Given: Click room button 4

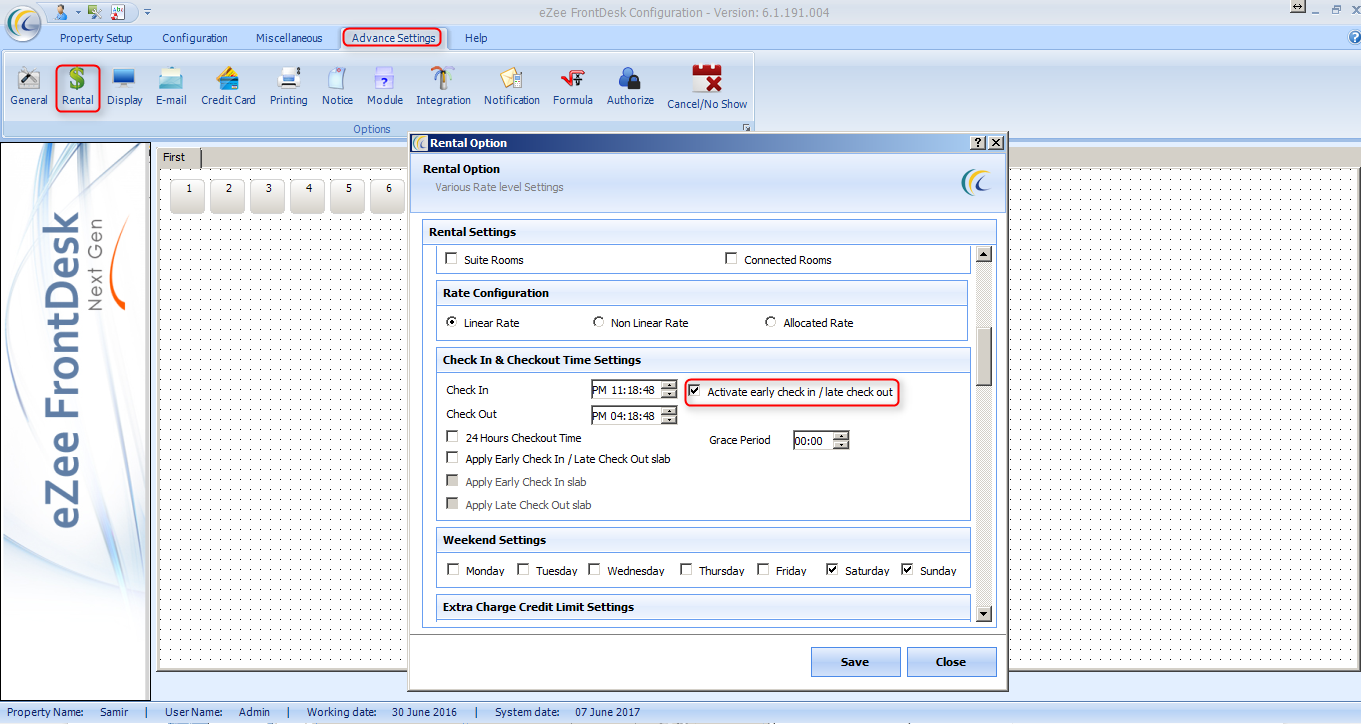Looking at the screenshot, I should point(308,195).
